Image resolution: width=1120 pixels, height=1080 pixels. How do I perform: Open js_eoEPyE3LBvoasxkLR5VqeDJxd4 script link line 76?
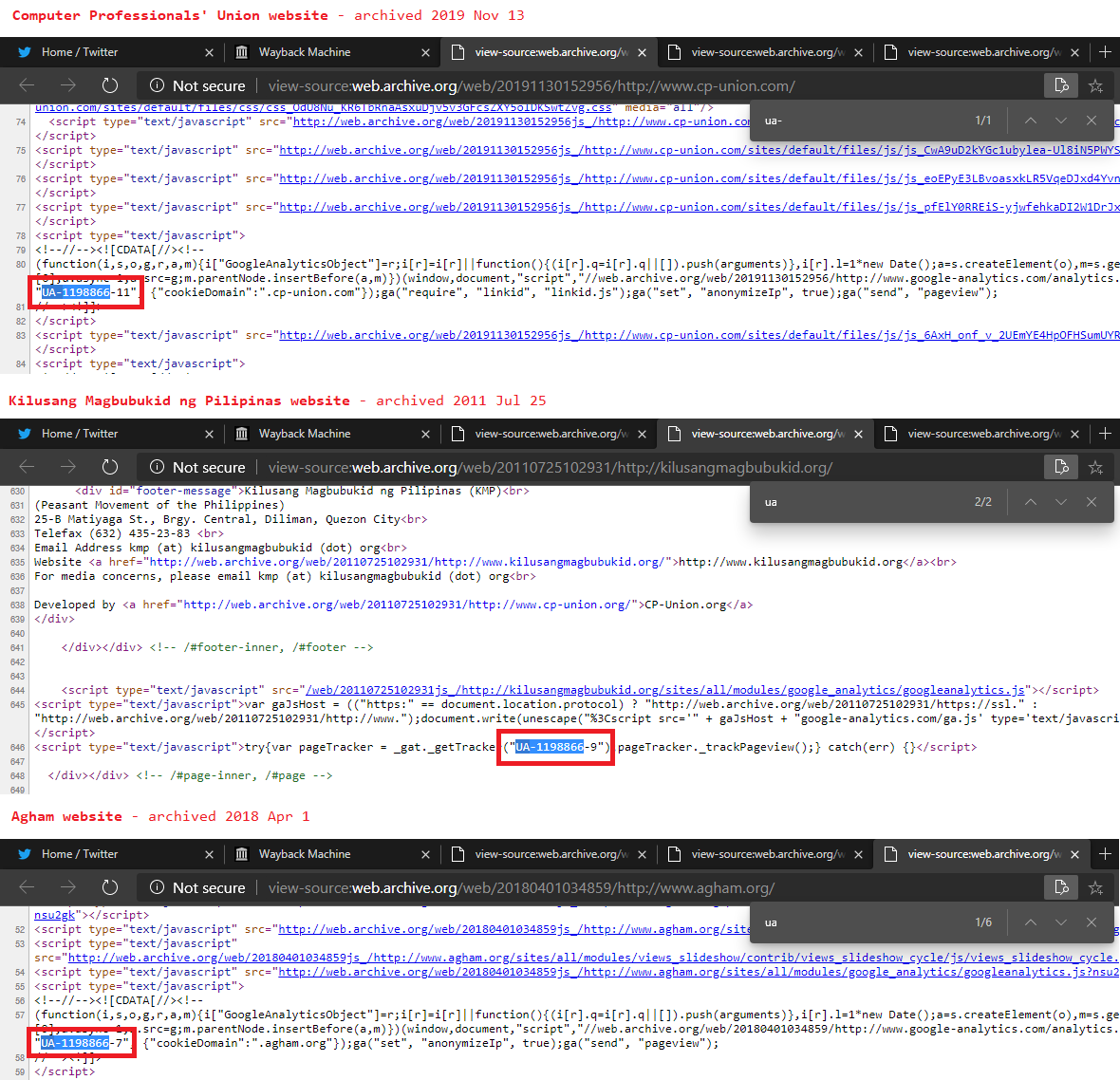(699, 178)
